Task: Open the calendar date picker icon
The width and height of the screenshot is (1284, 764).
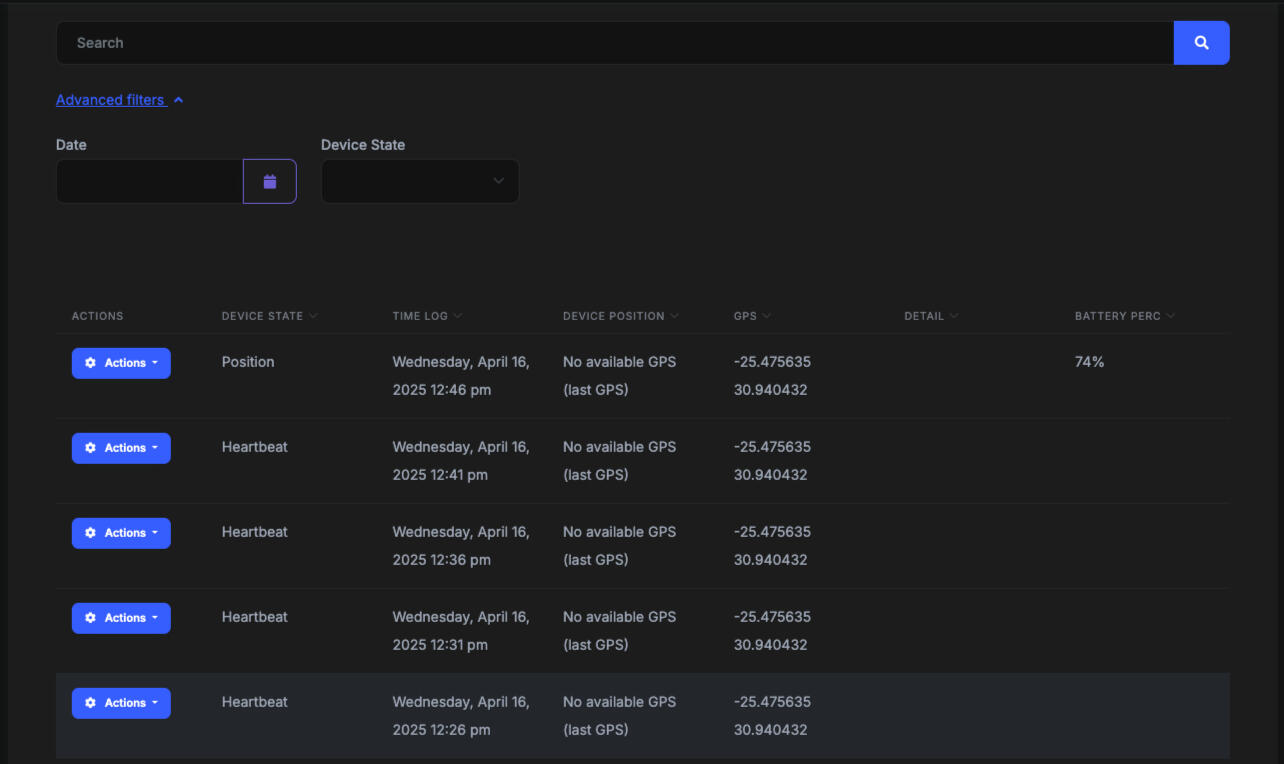Action: (270, 182)
